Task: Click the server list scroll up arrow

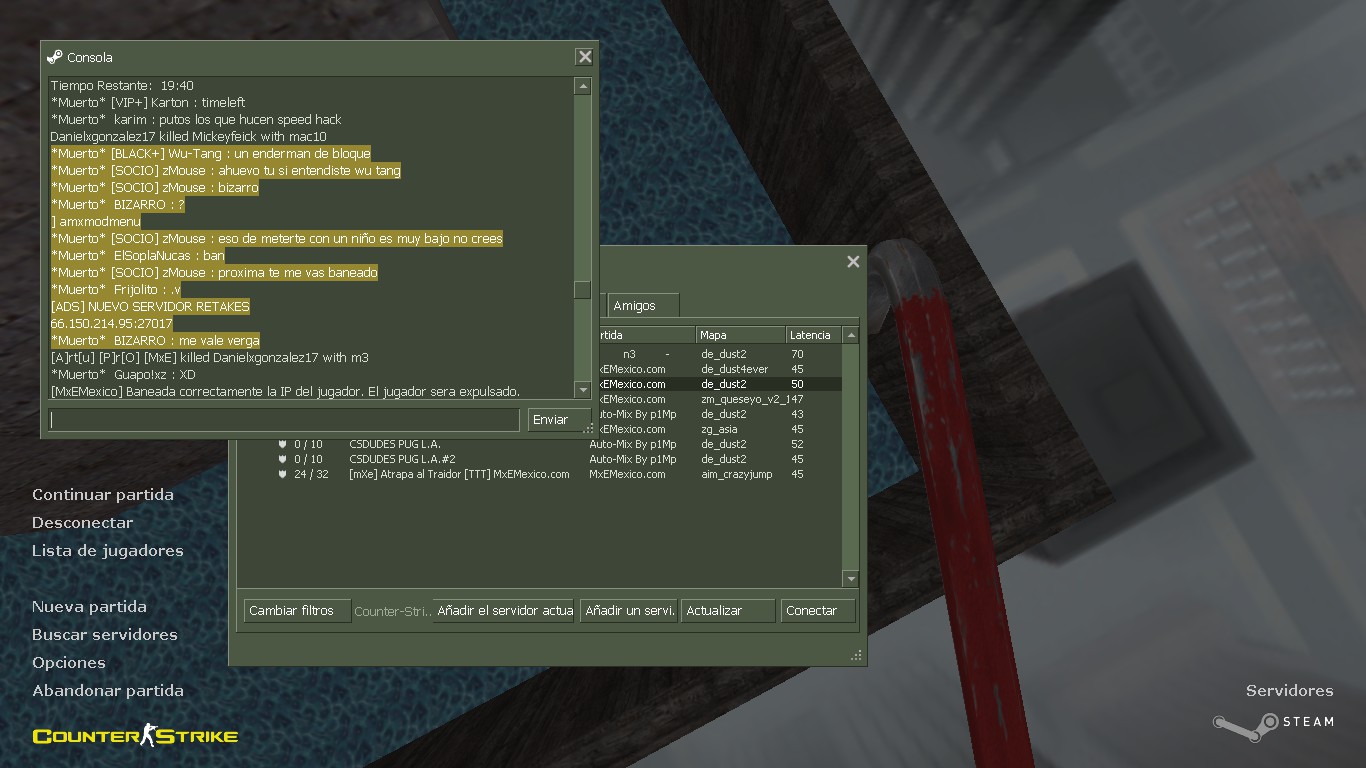Action: tap(851, 336)
